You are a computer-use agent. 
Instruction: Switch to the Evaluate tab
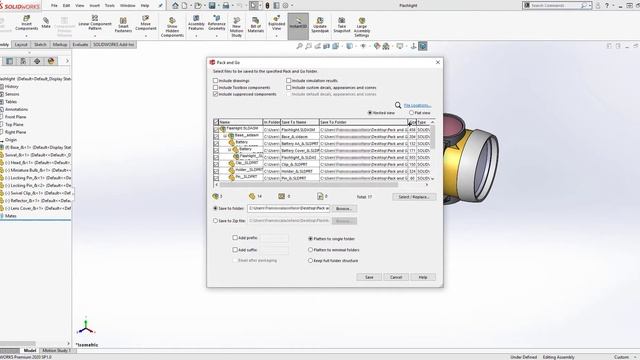[x=80, y=44]
